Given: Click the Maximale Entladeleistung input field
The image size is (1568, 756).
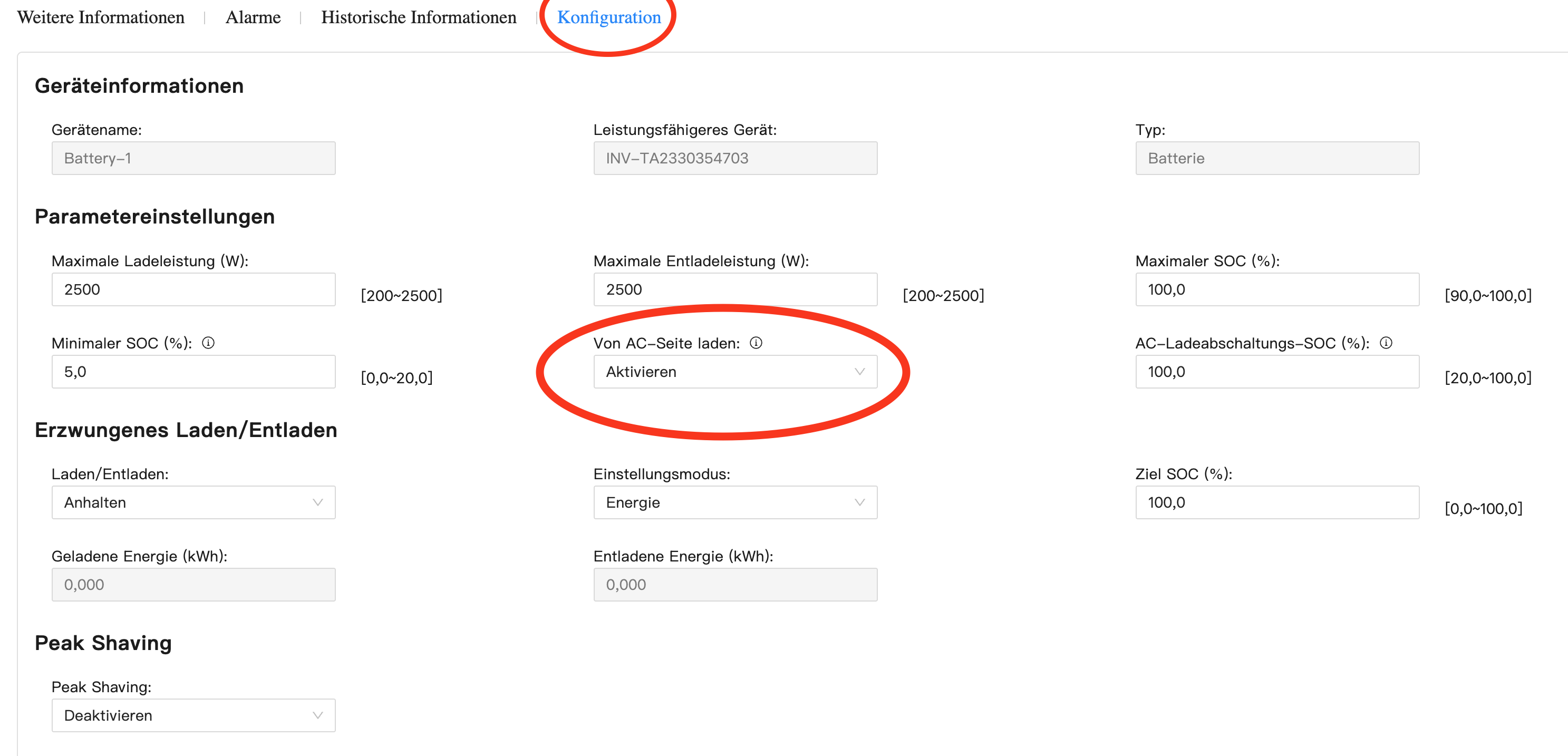Looking at the screenshot, I should 735,289.
